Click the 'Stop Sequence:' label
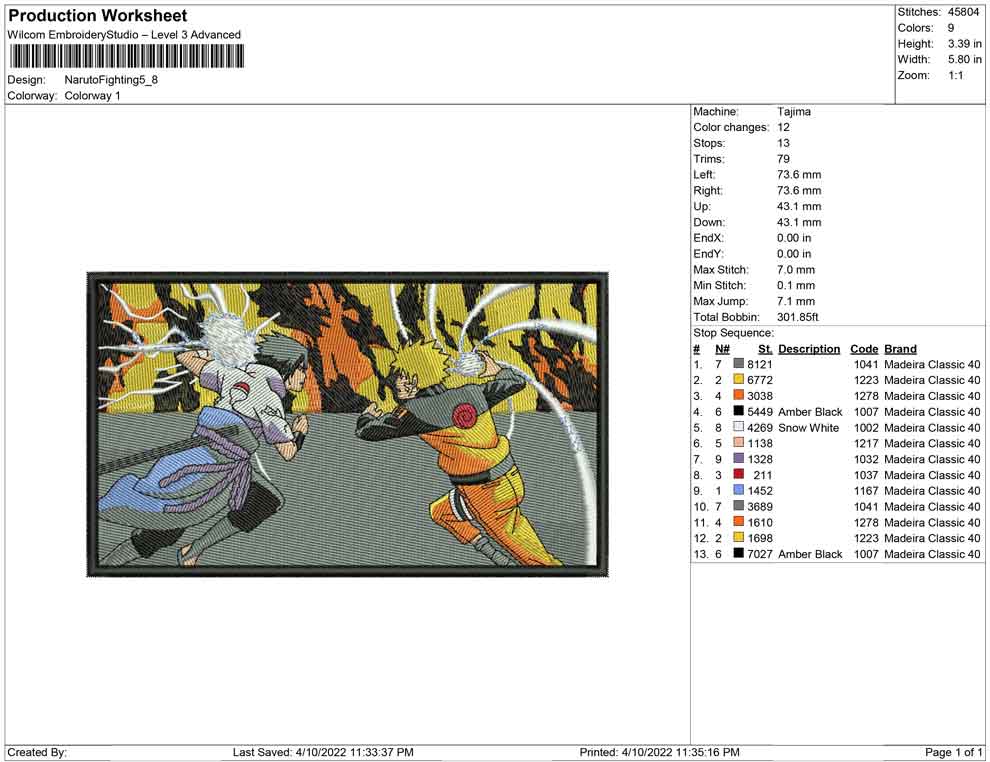This screenshot has width=990, height=762. tap(733, 333)
